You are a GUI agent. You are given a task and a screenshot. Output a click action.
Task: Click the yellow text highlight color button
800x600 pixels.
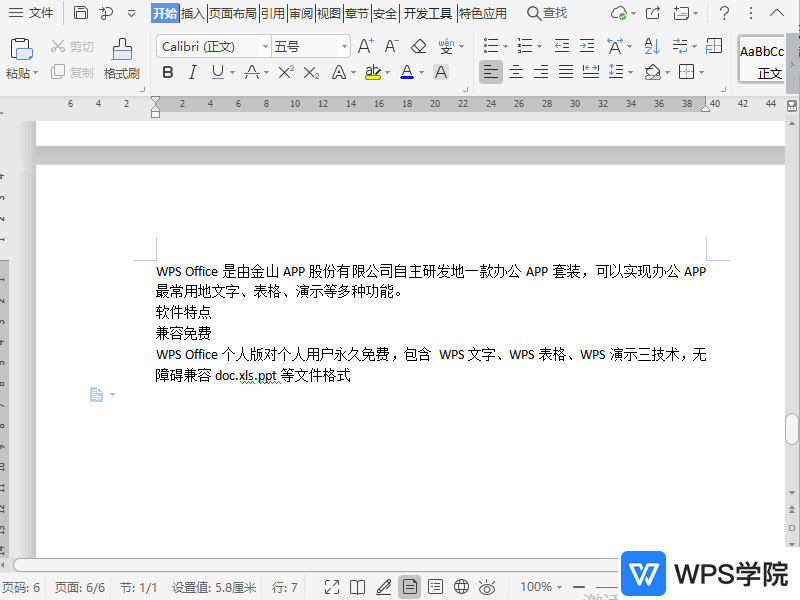coord(372,72)
